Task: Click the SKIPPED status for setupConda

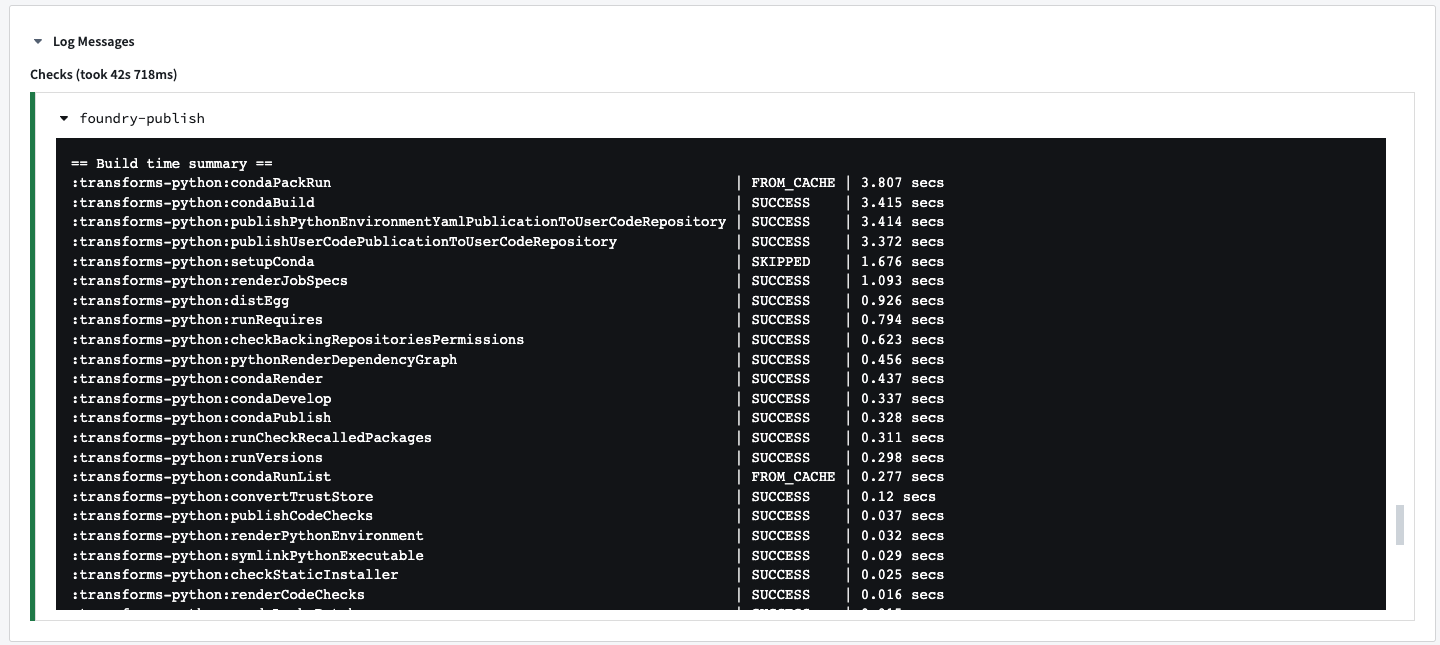Action: (781, 262)
